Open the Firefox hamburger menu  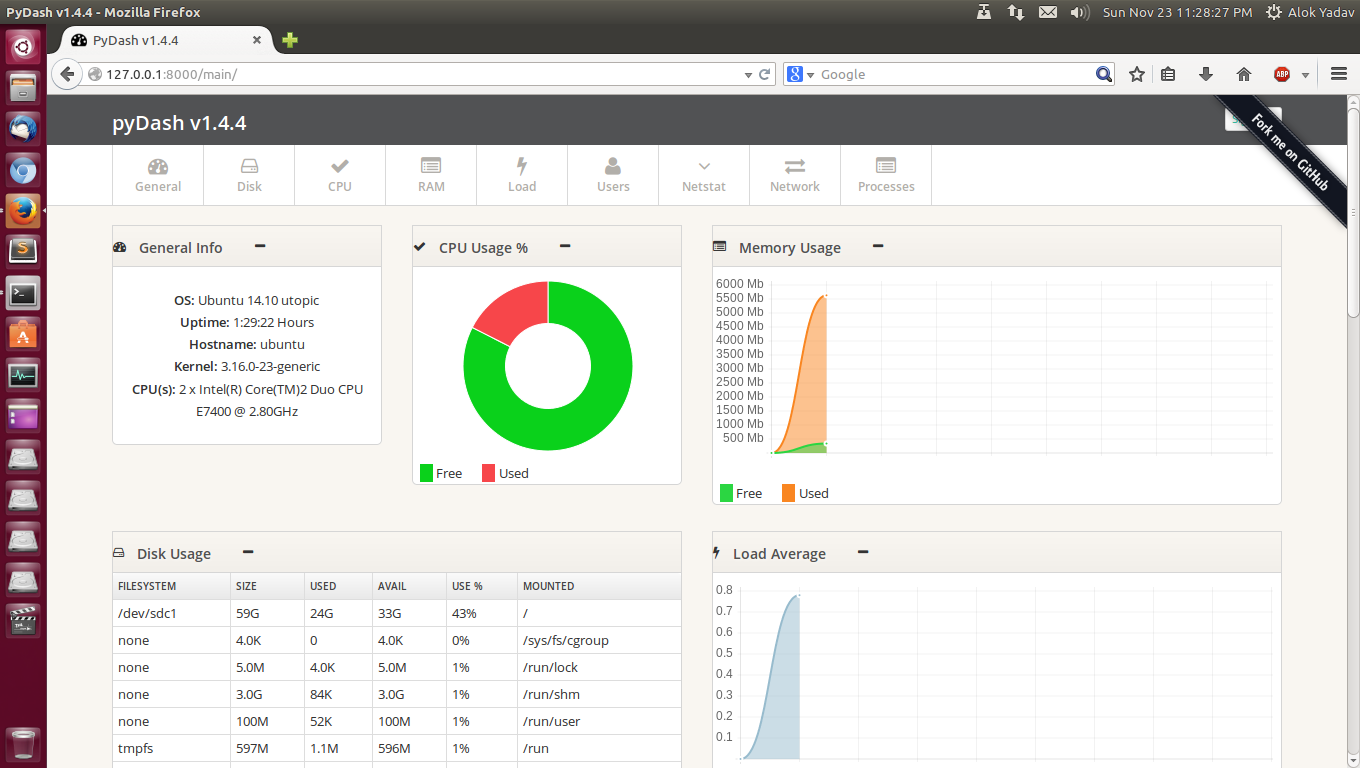click(1339, 74)
